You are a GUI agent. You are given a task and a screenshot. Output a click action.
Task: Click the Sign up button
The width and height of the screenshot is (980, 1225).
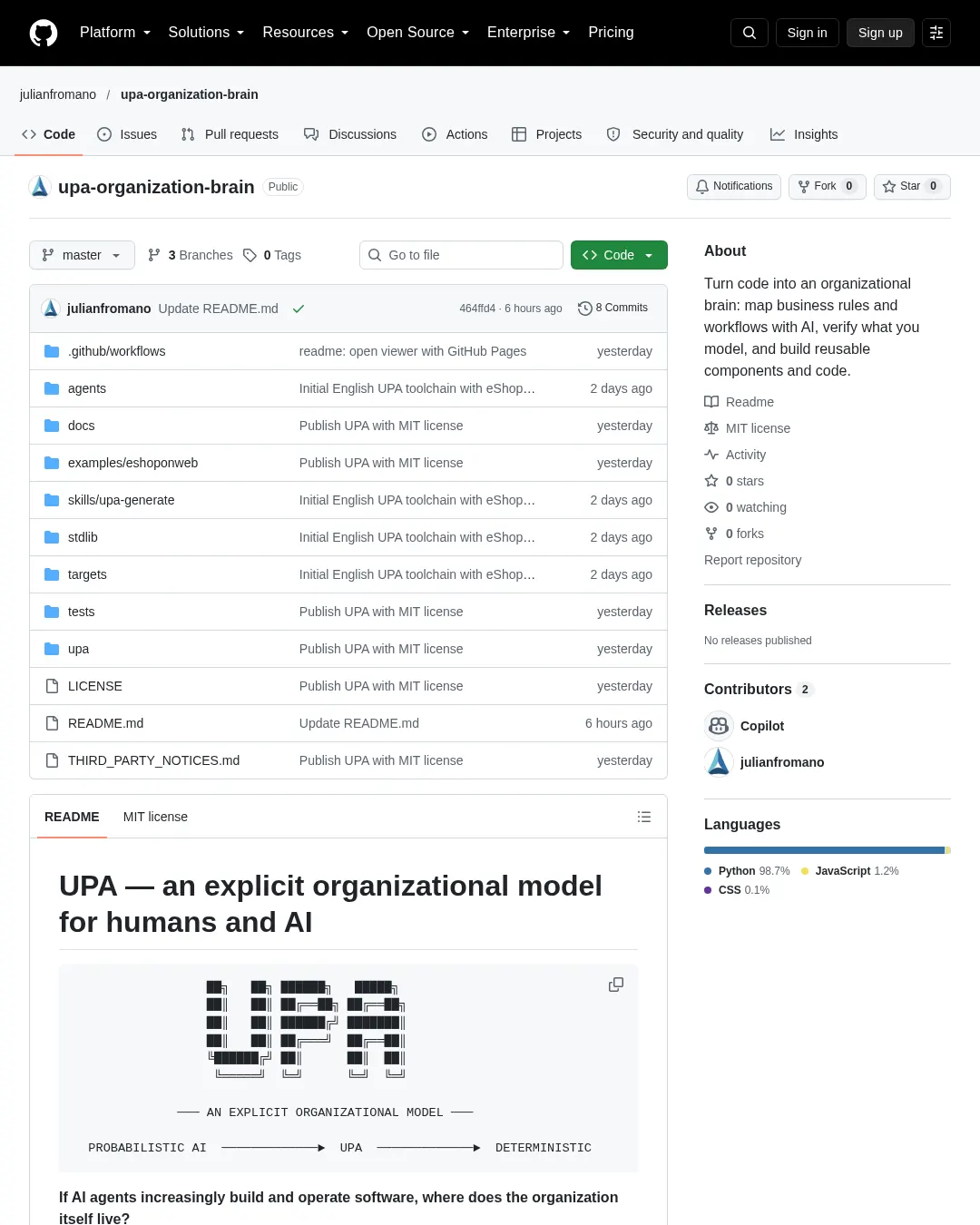pyautogui.click(x=880, y=33)
